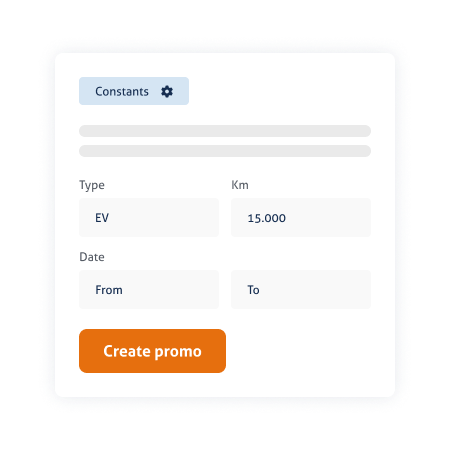Click the first gray placeholder bar
The height and width of the screenshot is (450, 450).
(225, 131)
